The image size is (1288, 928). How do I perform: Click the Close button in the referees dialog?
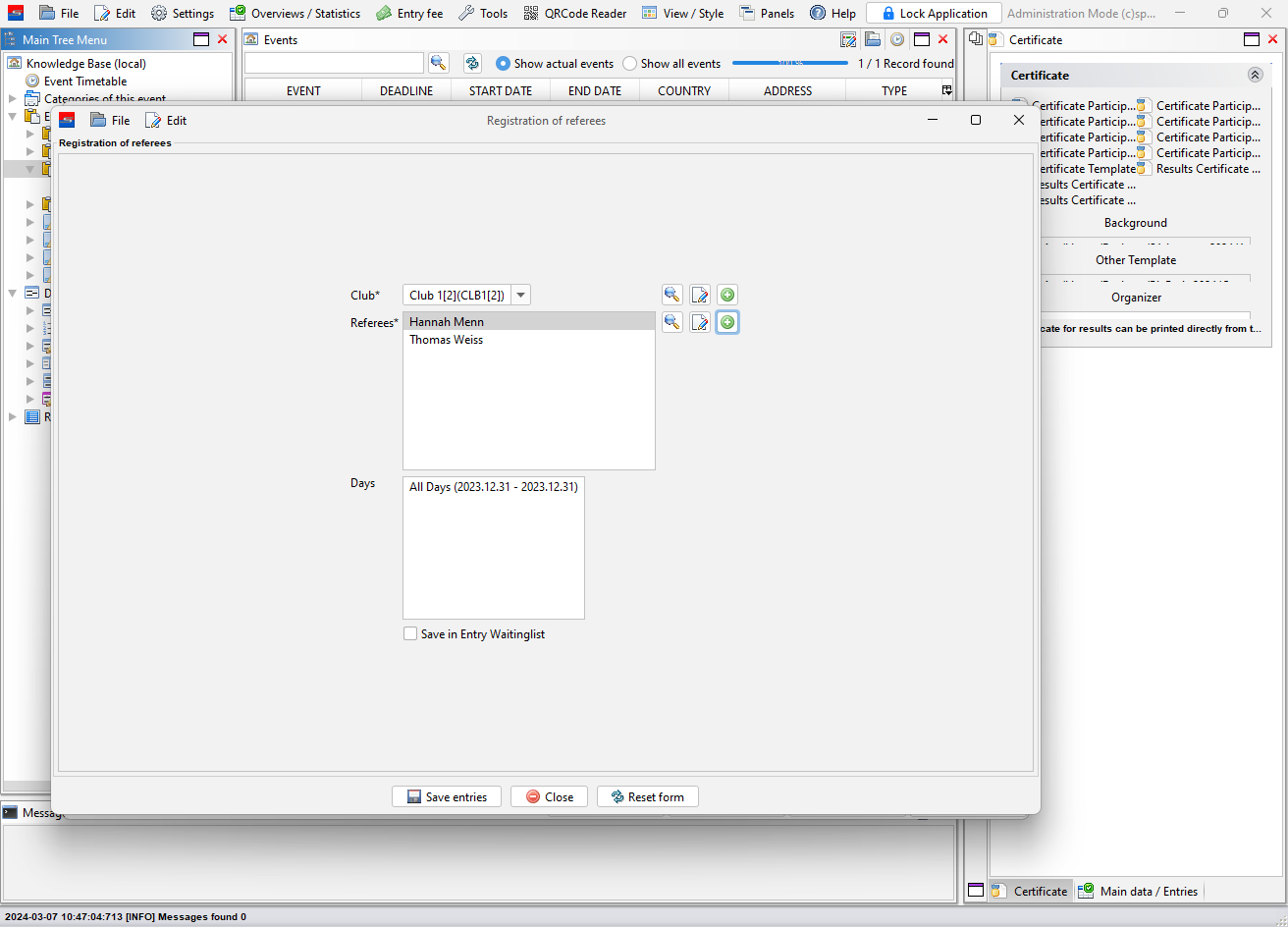click(549, 796)
